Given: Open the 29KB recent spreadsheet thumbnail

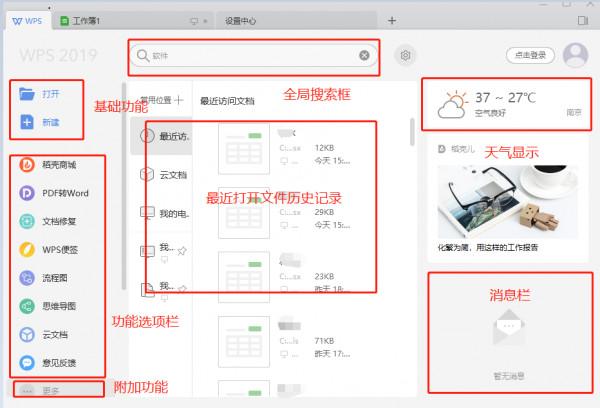Looking at the screenshot, I should pos(244,213).
